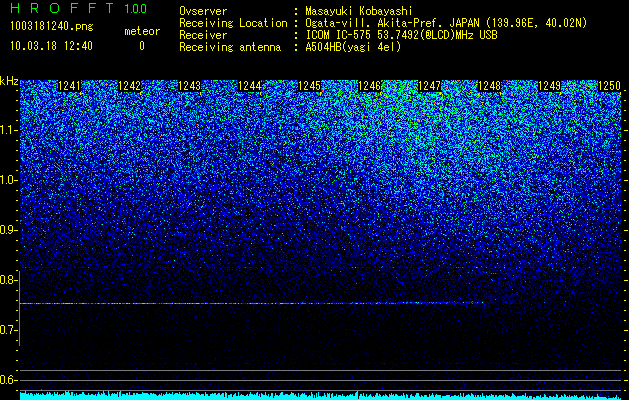Click observer name Masayuki Kobayashi
This screenshot has width=629, height=400.
359,11
